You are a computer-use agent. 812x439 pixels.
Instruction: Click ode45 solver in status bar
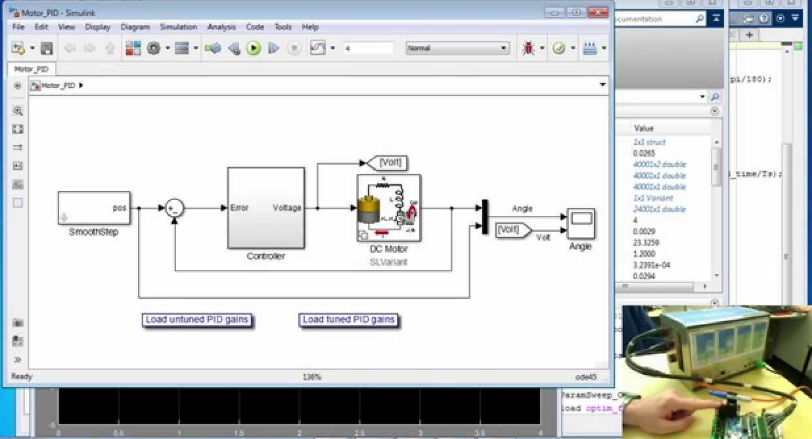[x=586, y=377]
